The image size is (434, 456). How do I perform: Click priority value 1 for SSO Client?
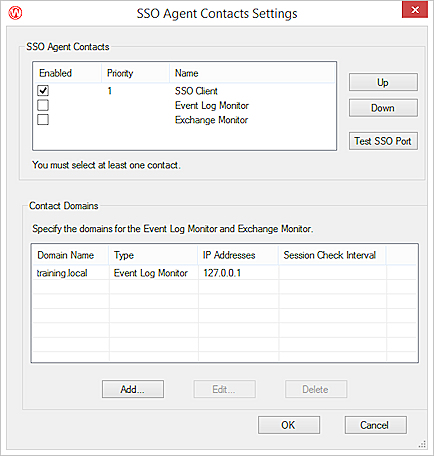coord(109,91)
